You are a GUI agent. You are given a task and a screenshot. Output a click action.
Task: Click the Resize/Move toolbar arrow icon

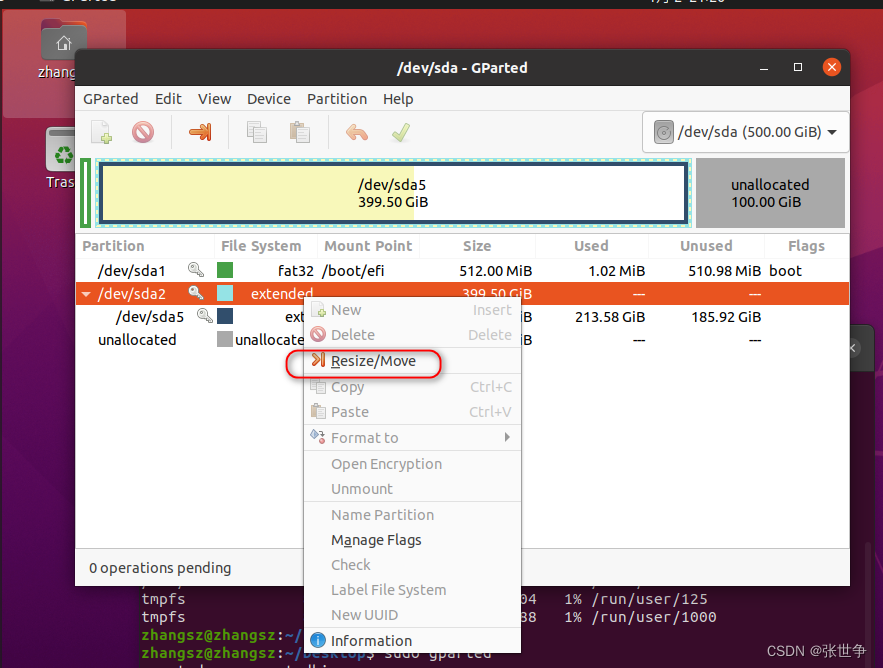pos(200,132)
